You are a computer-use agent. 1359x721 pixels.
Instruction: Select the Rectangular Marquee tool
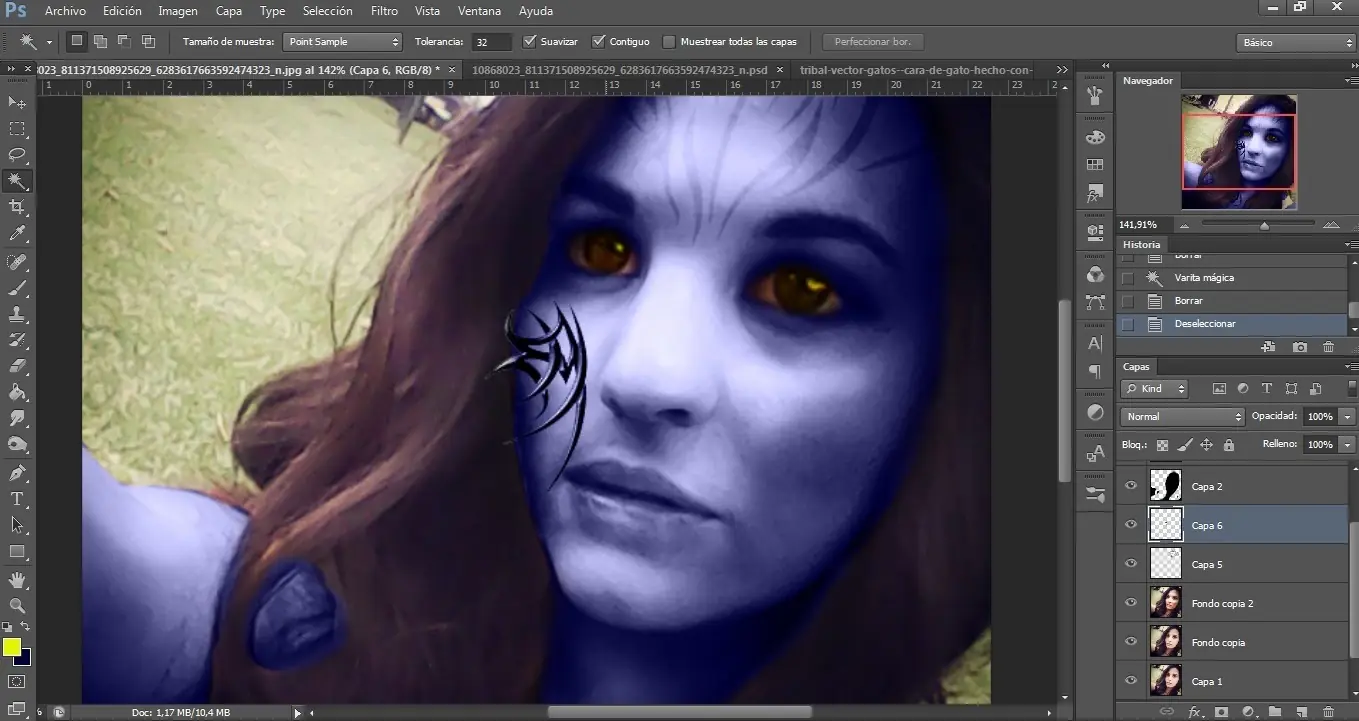point(18,129)
